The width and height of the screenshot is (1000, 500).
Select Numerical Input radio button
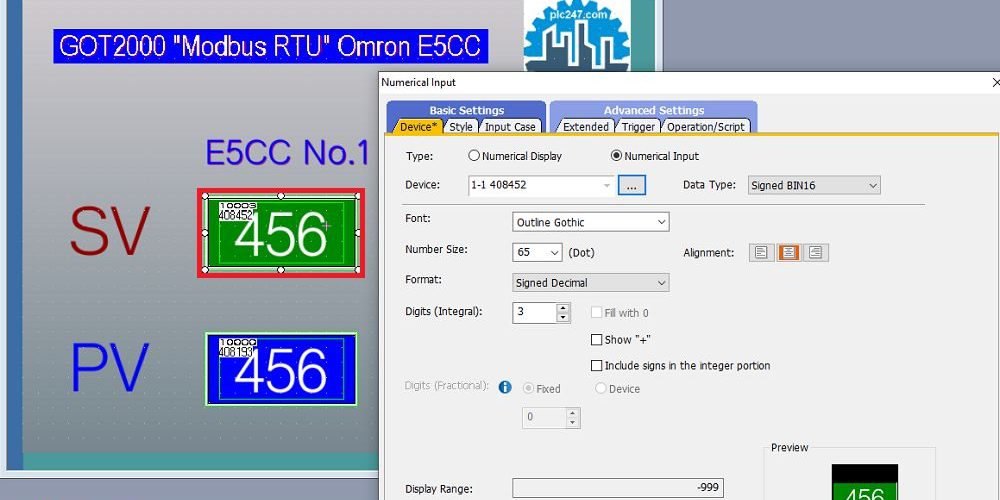(x=616, y=156)
